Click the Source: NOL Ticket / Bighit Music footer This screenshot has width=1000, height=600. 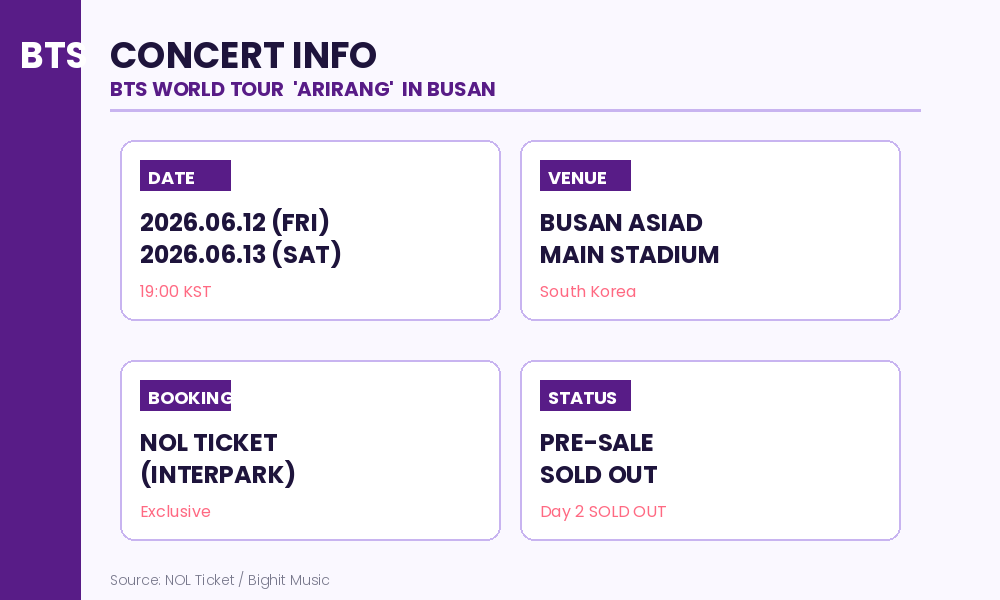click(220, 580)
